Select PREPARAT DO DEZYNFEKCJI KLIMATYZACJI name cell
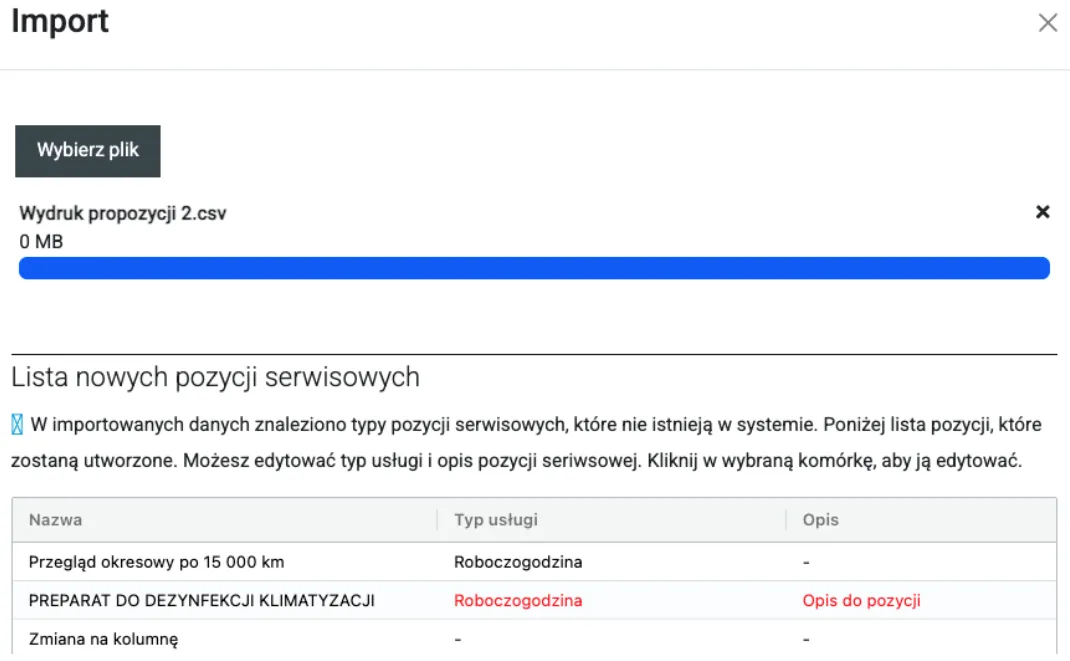This screenshot has height=661, width=1070. click(x=201, y=601)
